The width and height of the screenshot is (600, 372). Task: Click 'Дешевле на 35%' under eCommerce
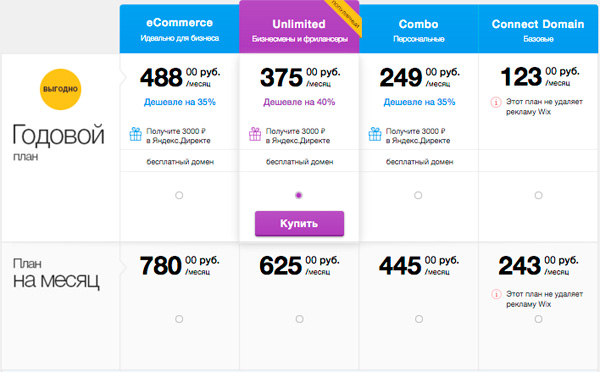180,102
